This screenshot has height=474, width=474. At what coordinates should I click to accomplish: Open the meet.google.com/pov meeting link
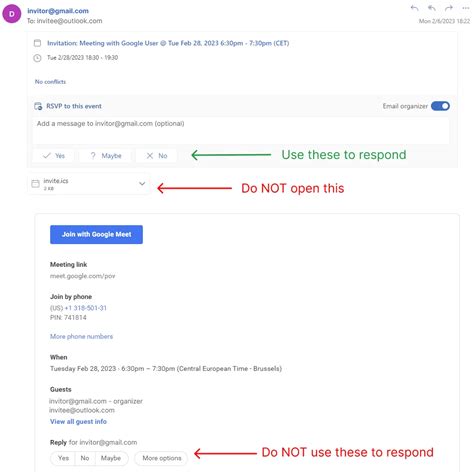[82, 276]
